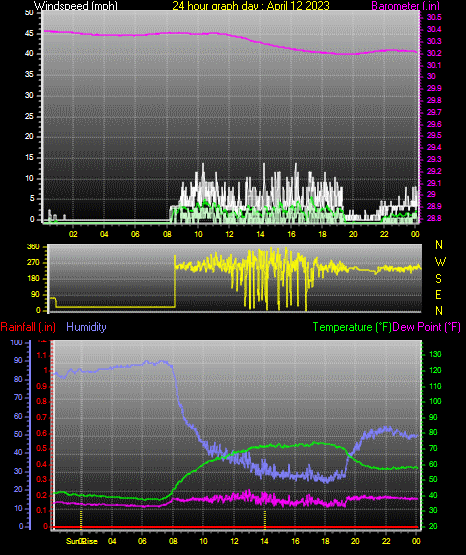Click the 29.5 barometer axis value
466x555 pixels.
pos(434,136)
